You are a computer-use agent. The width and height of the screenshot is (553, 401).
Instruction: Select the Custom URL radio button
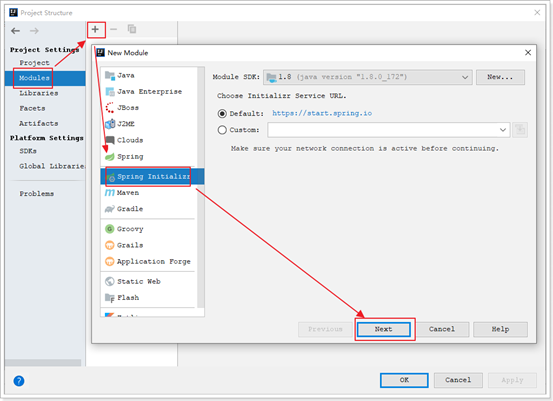pos(222,130)
